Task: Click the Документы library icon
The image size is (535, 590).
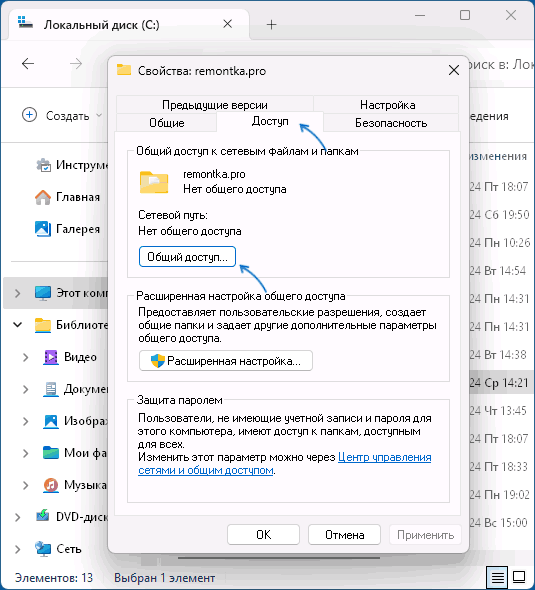Action: pyautogui.click(x=51, y=389)
